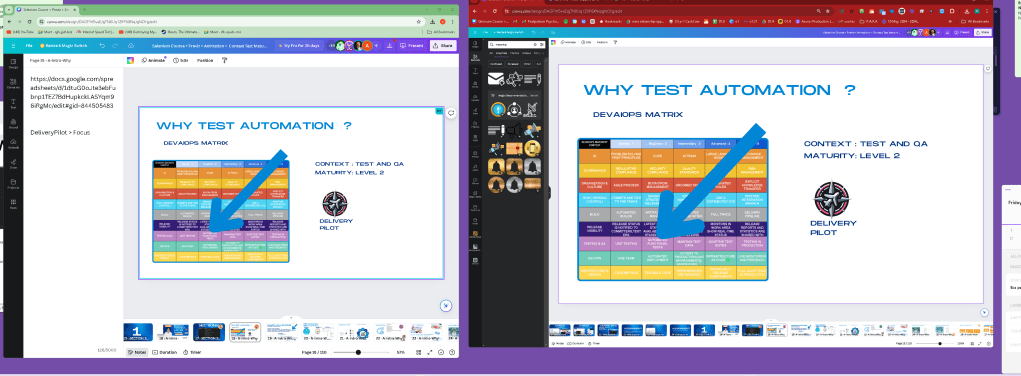Select Graphics tab in right Elements panel
This screenshot has height=376, width=1021.
click(x=501, y=52)
